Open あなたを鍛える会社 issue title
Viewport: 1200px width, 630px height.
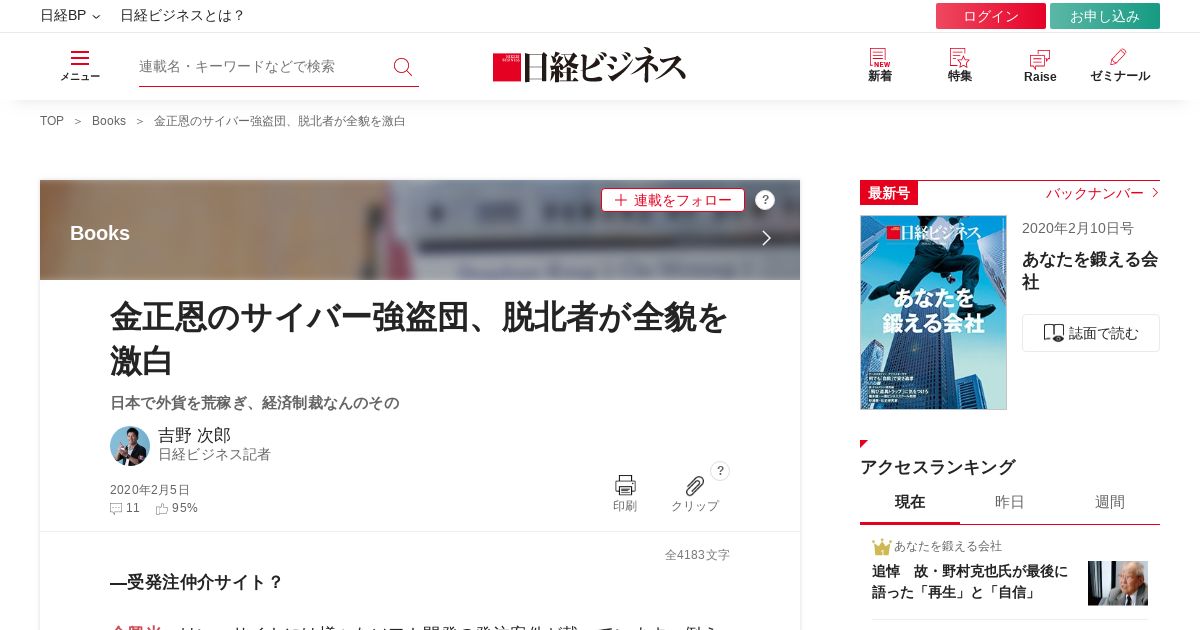(x=1090, y=271)
